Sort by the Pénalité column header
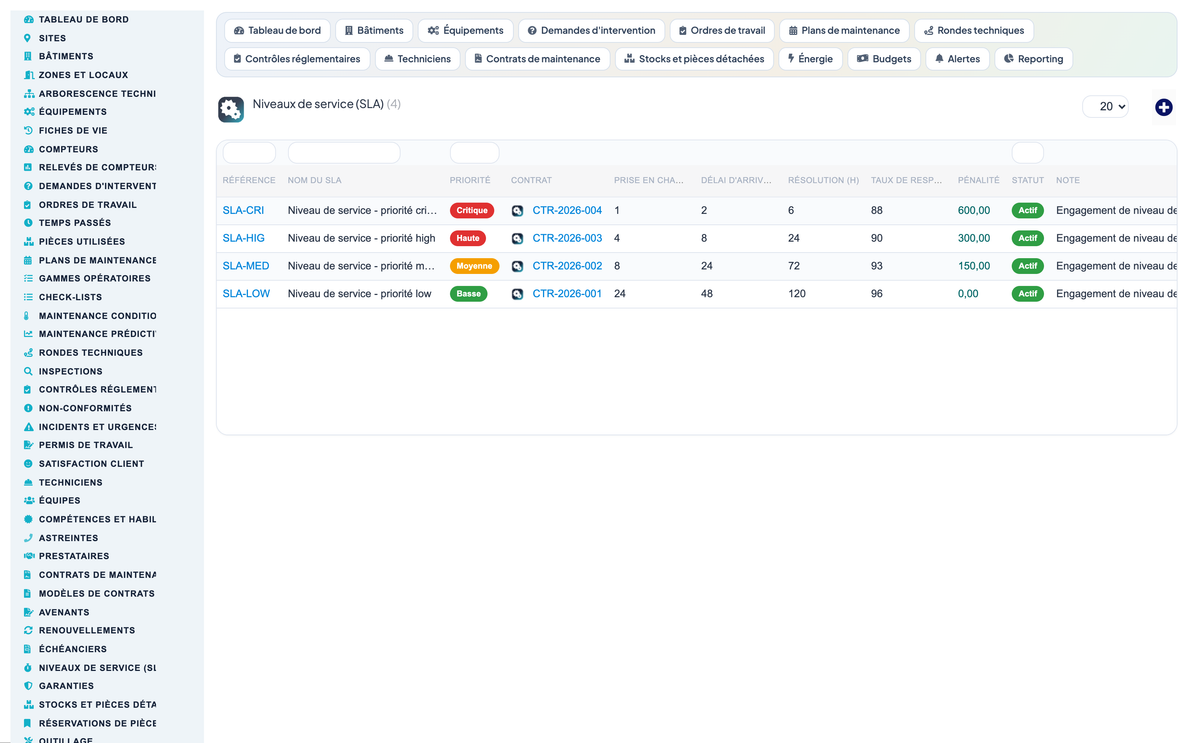The width and height of the screenshot is (1200, 743). coord(978,181)
